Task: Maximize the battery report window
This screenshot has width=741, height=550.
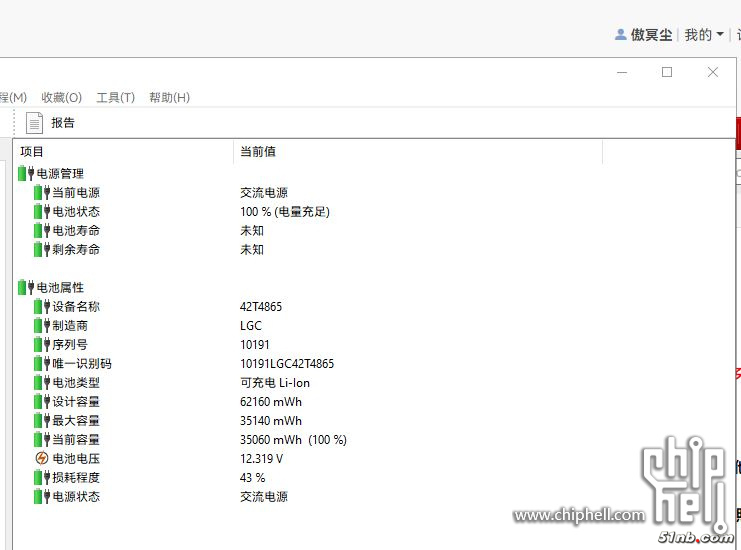Action: pyautogui.click(x=667, y=72)
